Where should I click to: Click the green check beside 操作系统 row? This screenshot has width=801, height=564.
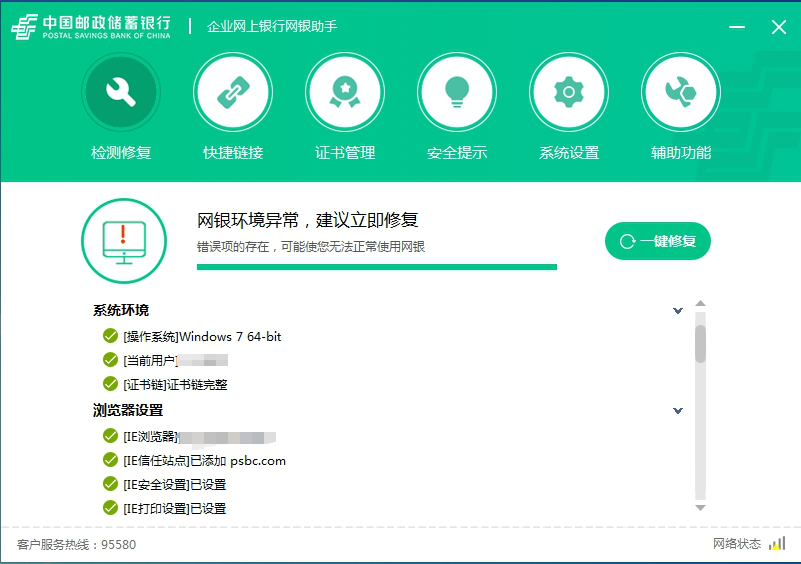tap(110, 336)
